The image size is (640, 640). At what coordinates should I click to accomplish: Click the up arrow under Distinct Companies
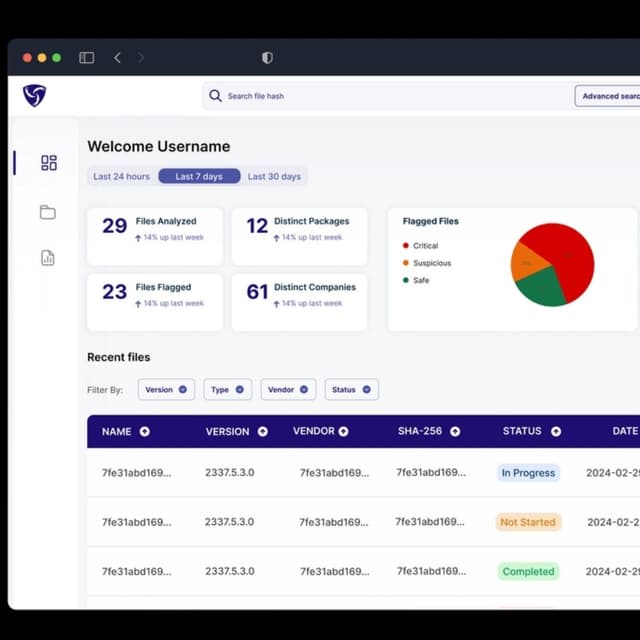(276, 304)
